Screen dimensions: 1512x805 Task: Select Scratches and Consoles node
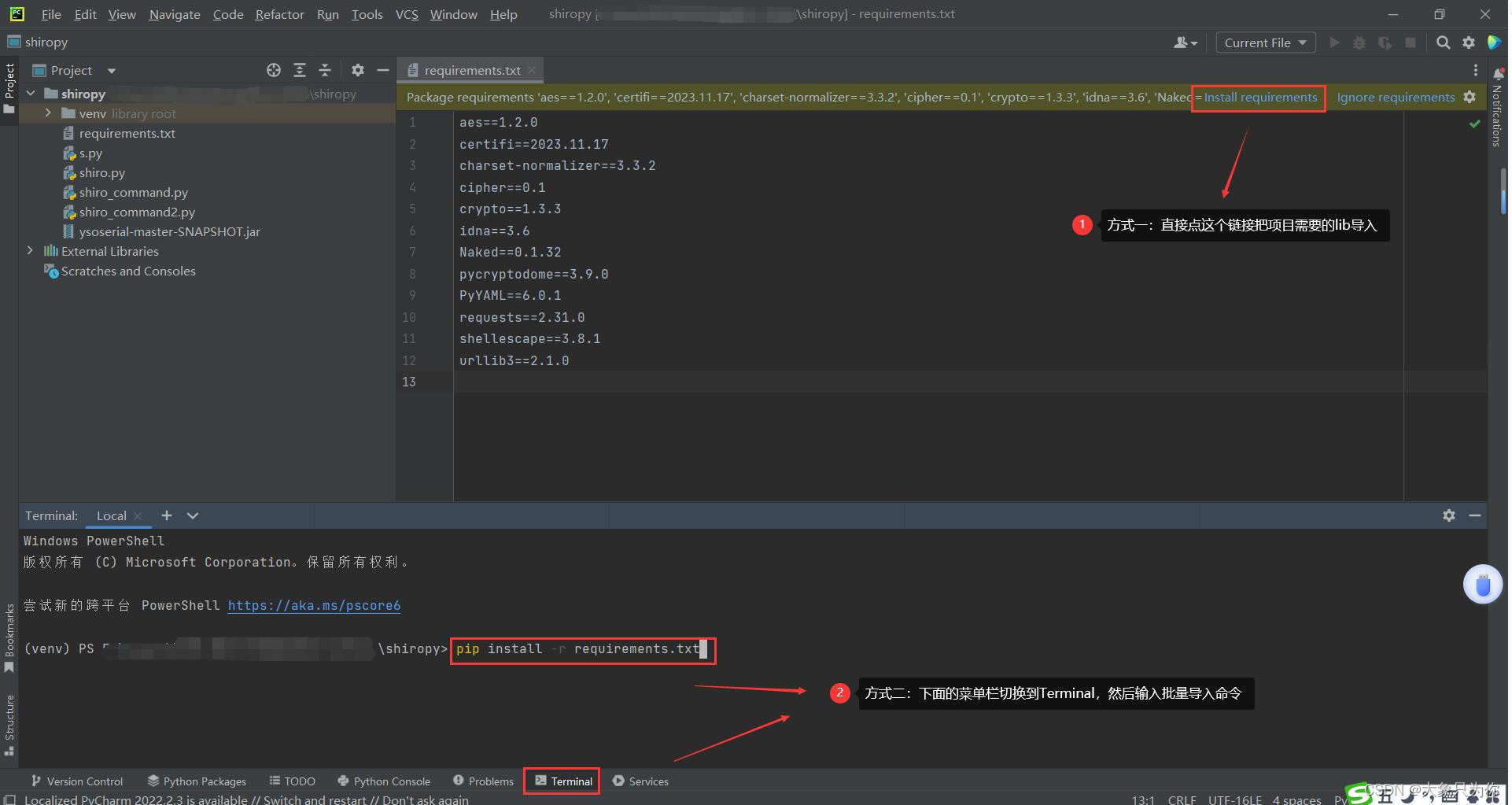[x=120, y=271]
